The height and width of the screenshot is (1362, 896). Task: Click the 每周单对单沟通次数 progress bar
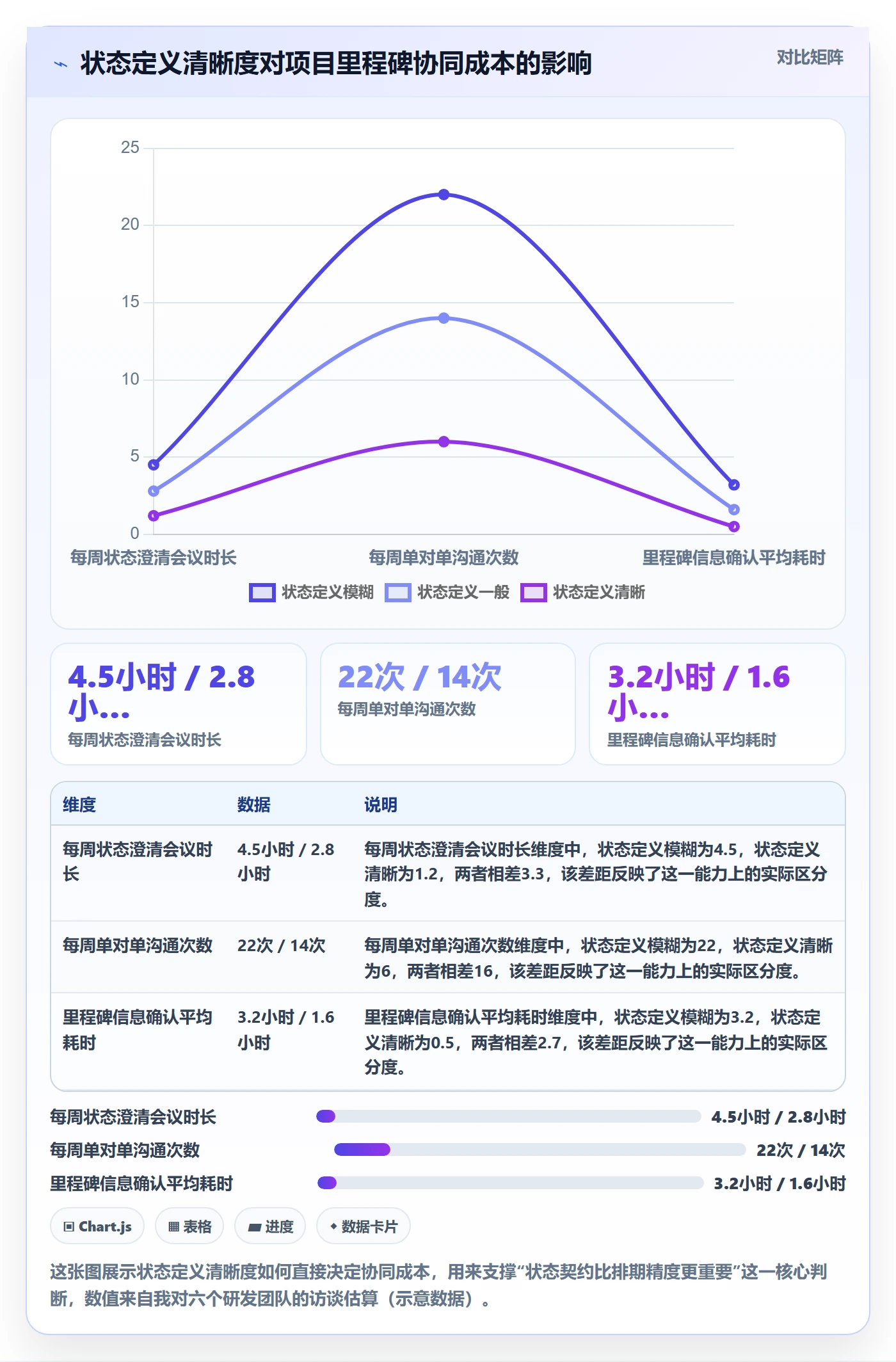click(x=540, y=1150)
